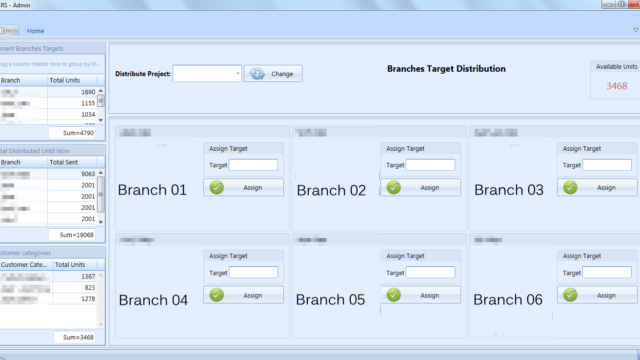Assign the target to Branch 02
Viewport: 640px width, 360px height.
pyautogui.click(x=420, y=187)
